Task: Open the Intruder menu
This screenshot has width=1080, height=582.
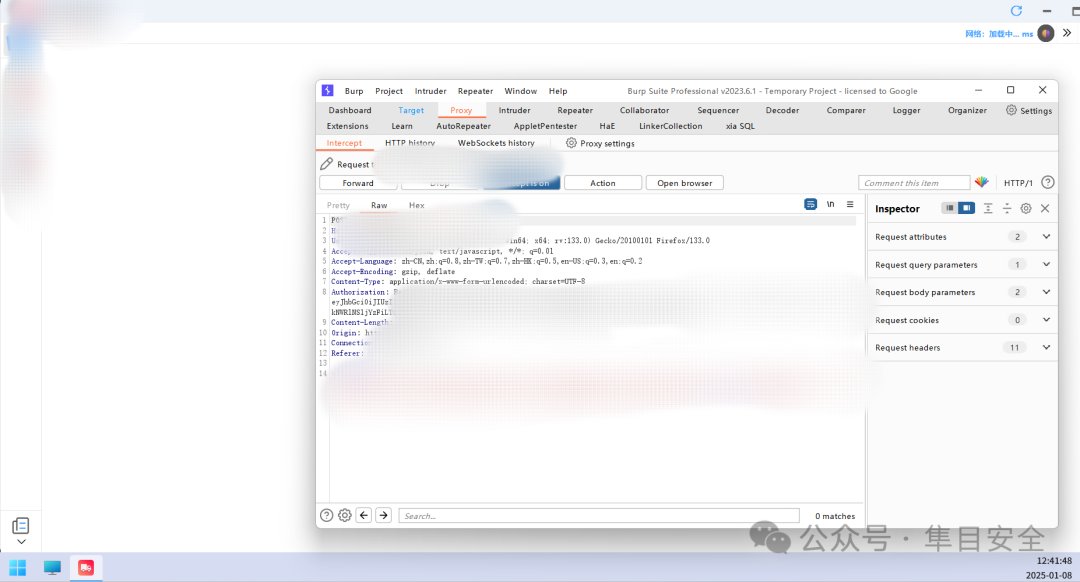Action: 430,91
